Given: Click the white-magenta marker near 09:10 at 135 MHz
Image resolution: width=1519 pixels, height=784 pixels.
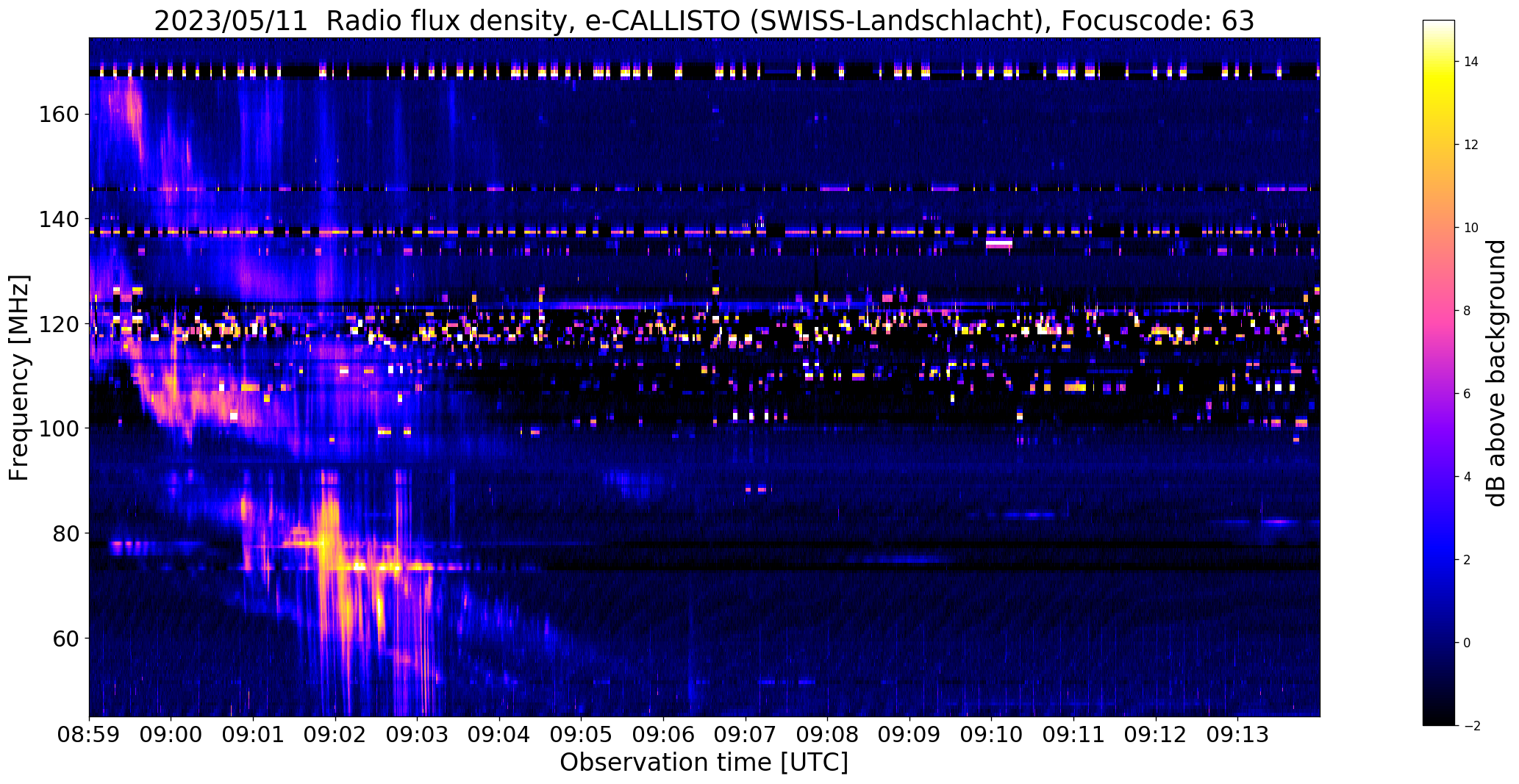Looking at the screenshot, I should [x=998, y=243].
